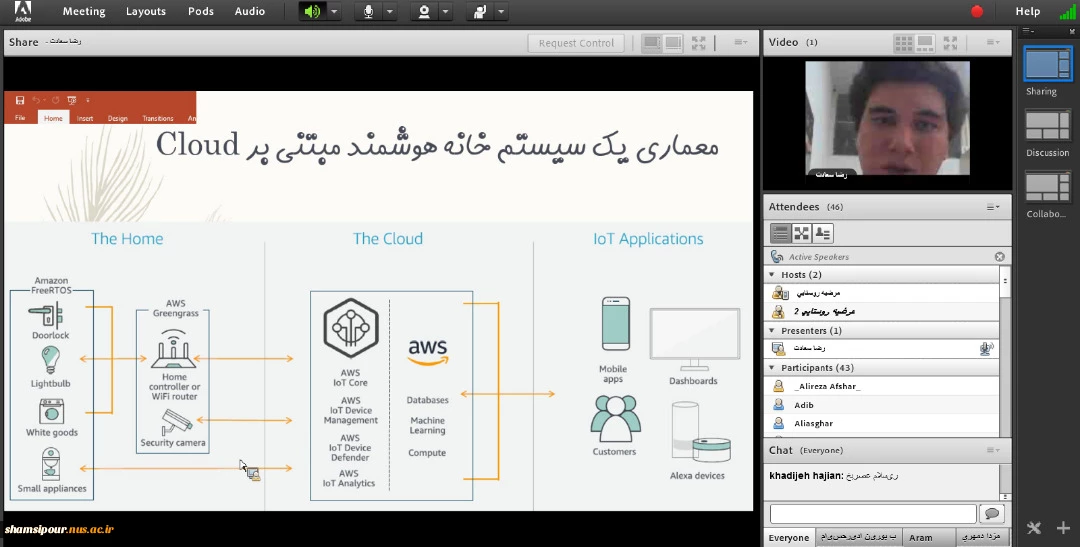Select participant Adib
Screen dimensions: 1080x547
point(882,405)
